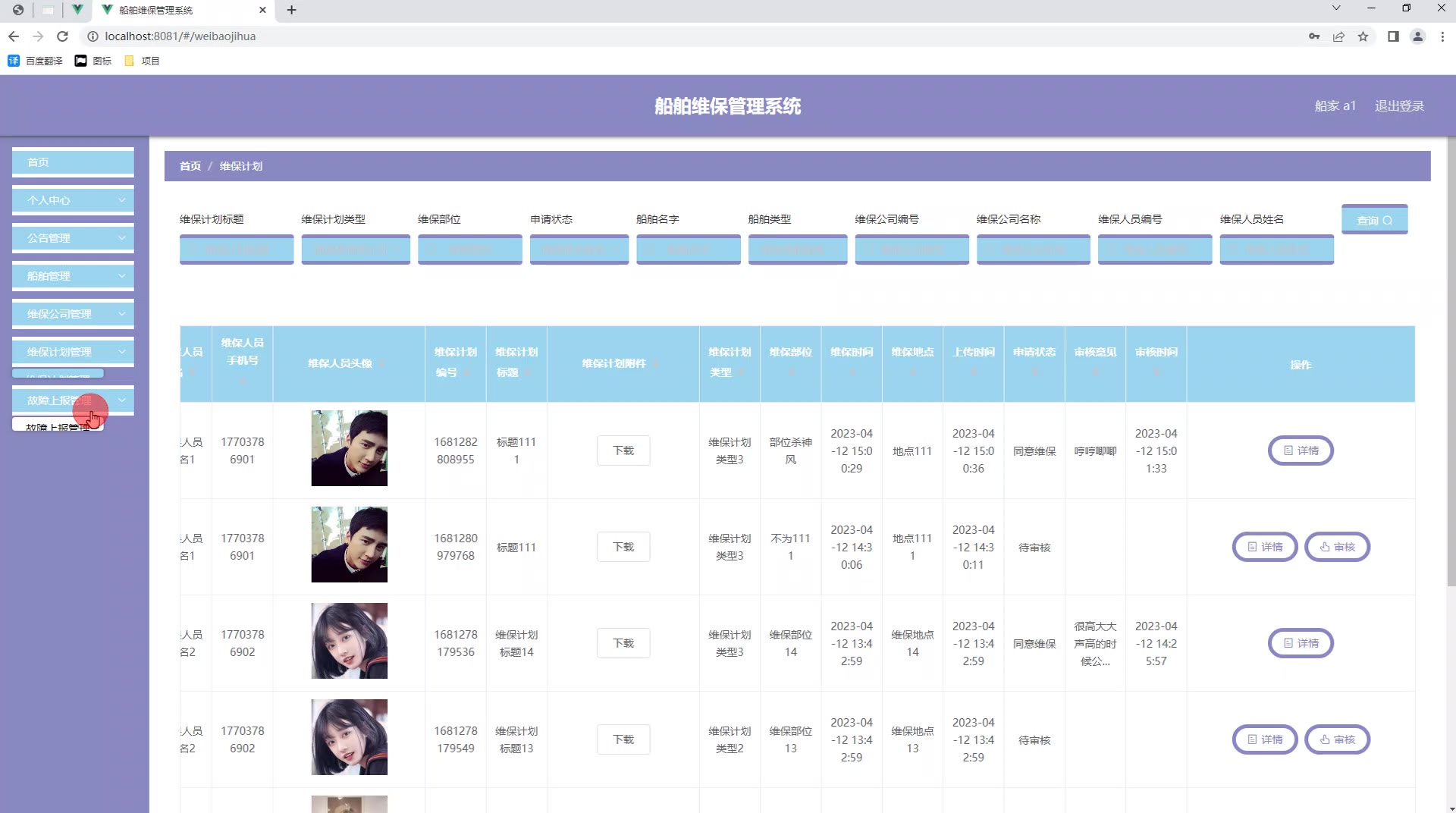Image resolution: width=1456 pixels, height=813 pixels.
Task: Go forward in browser history
Action: click(38, 36)
